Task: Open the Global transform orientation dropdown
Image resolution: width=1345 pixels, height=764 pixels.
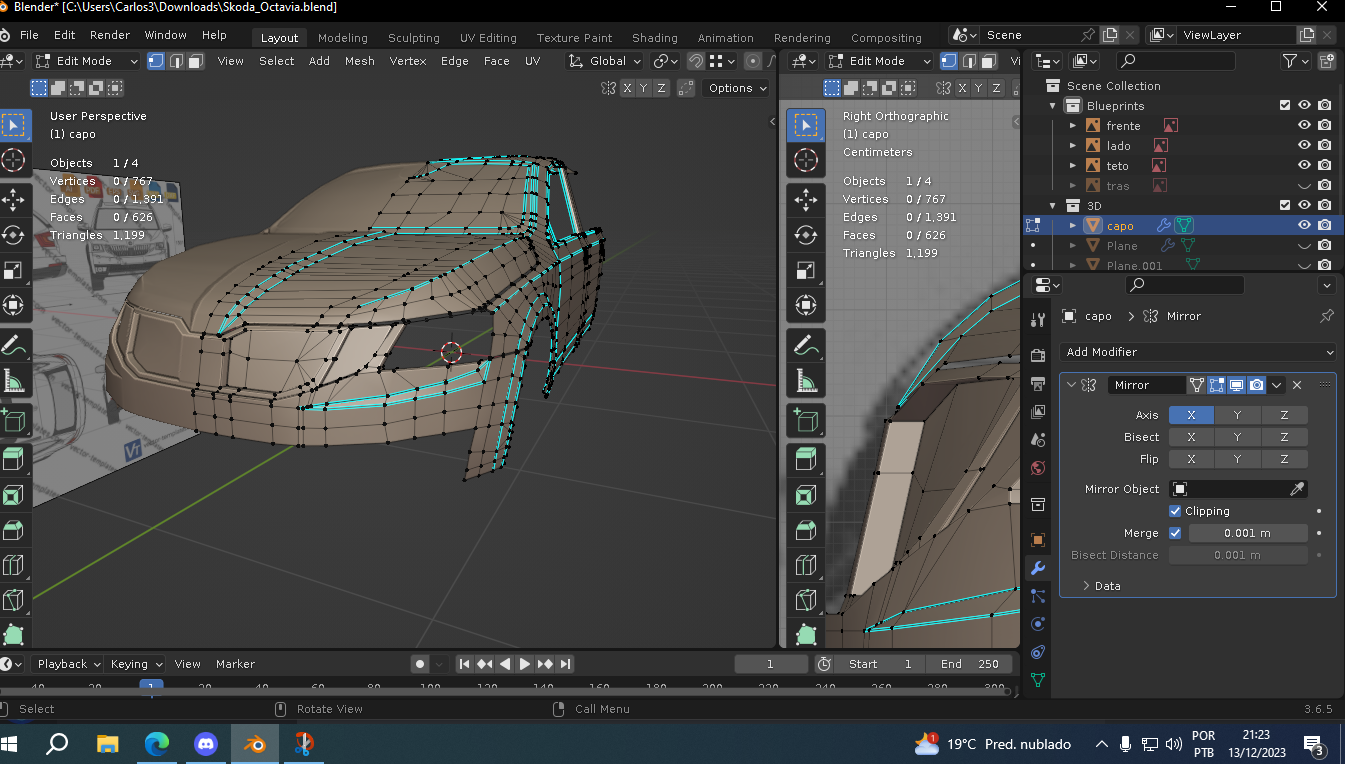Action: [606, 61]
